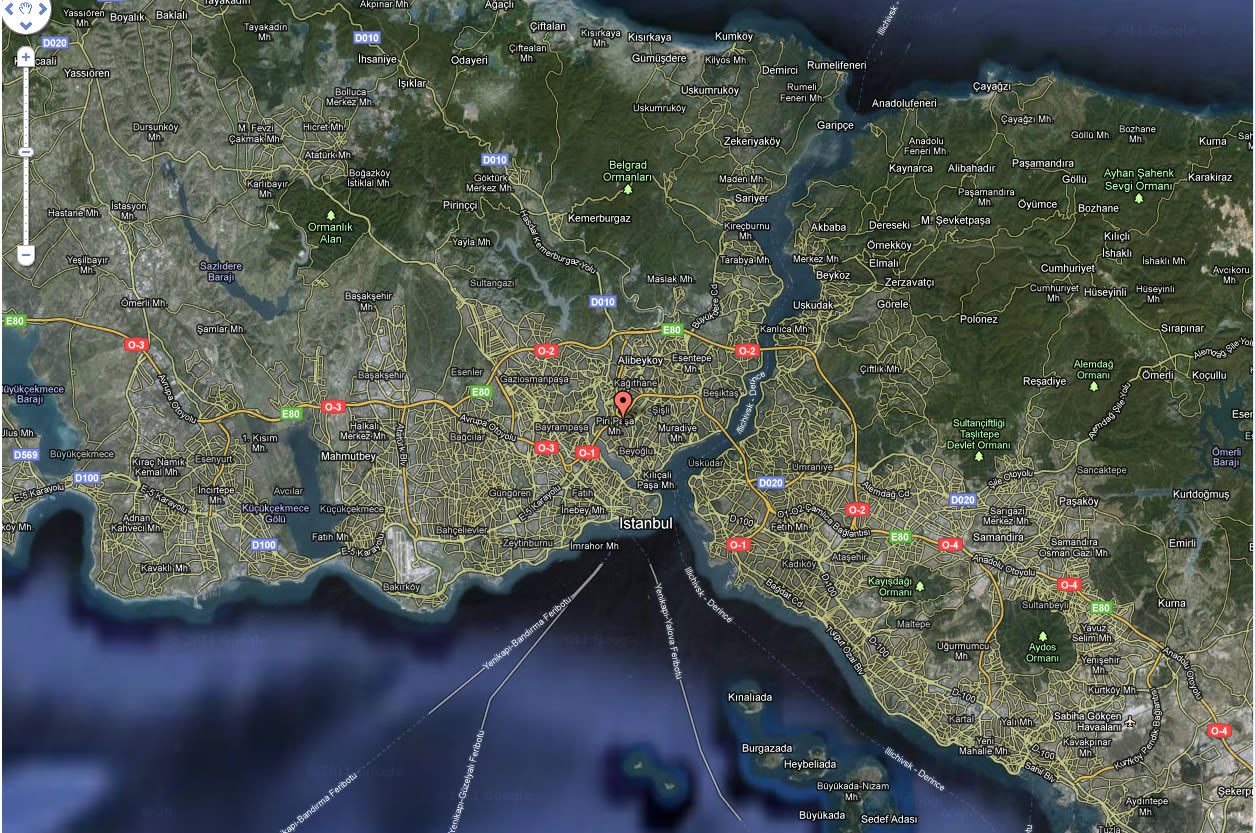This screenshot has height=833, width=1256.
Task: Click the Ormanlık Alan forest tree icon
Action: (x=332, y=215)
